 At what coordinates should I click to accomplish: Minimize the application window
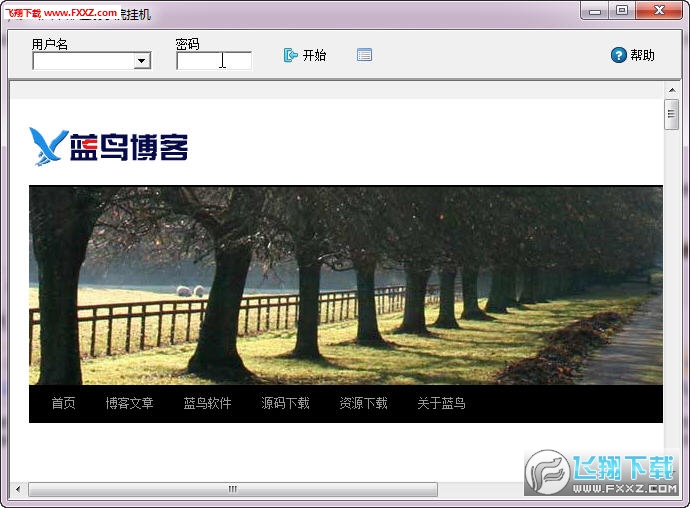click(595, 11)
